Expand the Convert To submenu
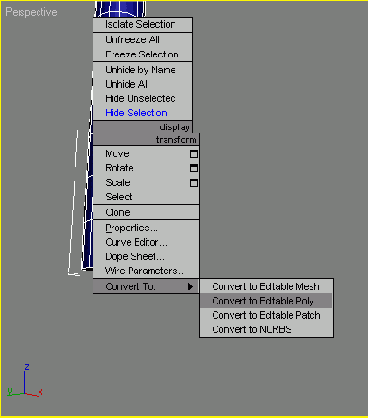Image resolution: width=368 pixels, height=418 pixels. pos(146,286)
